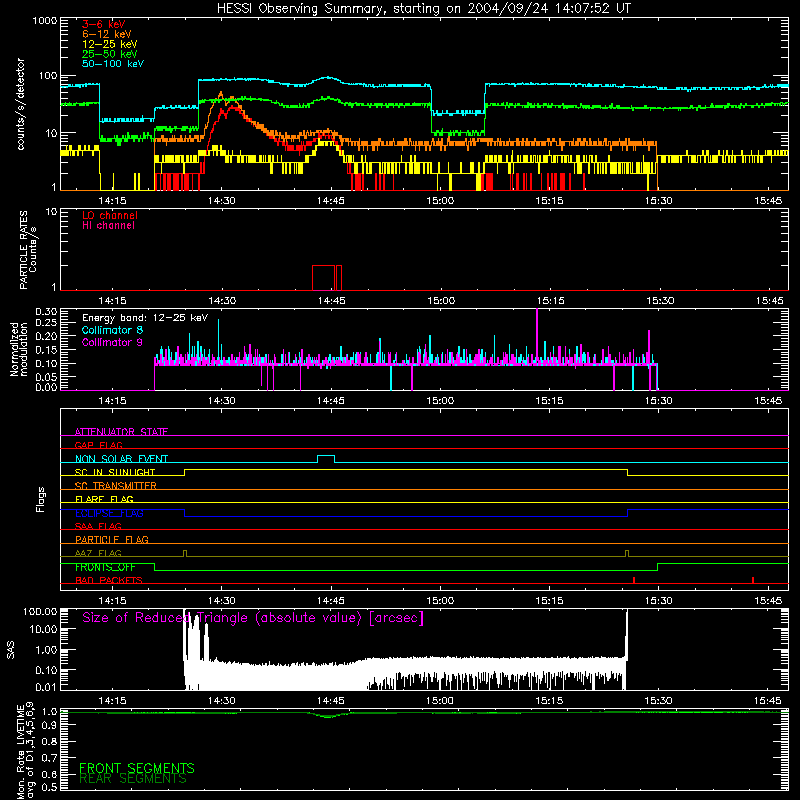
Task: Click the counts/s/detector axis label
Action: pos(21,104)
